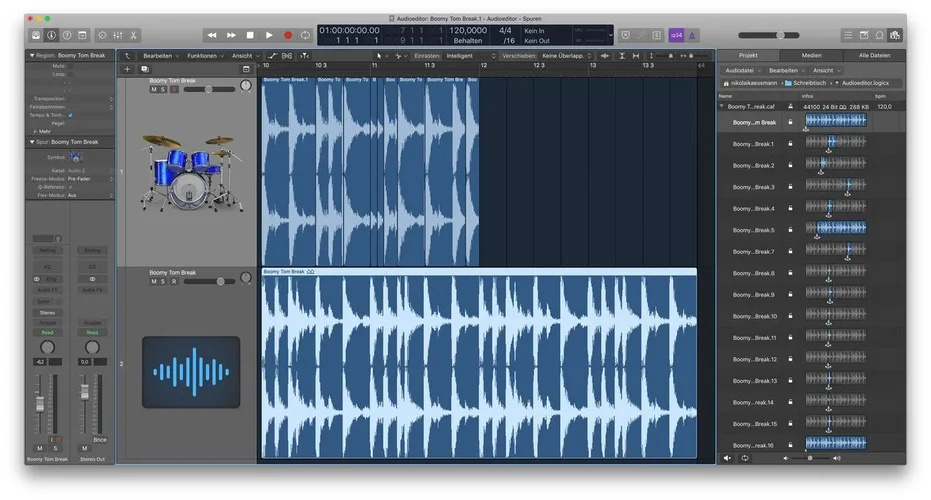931x500 pixels.
Task: Toggle the purple metronome button
Action: 693,35
